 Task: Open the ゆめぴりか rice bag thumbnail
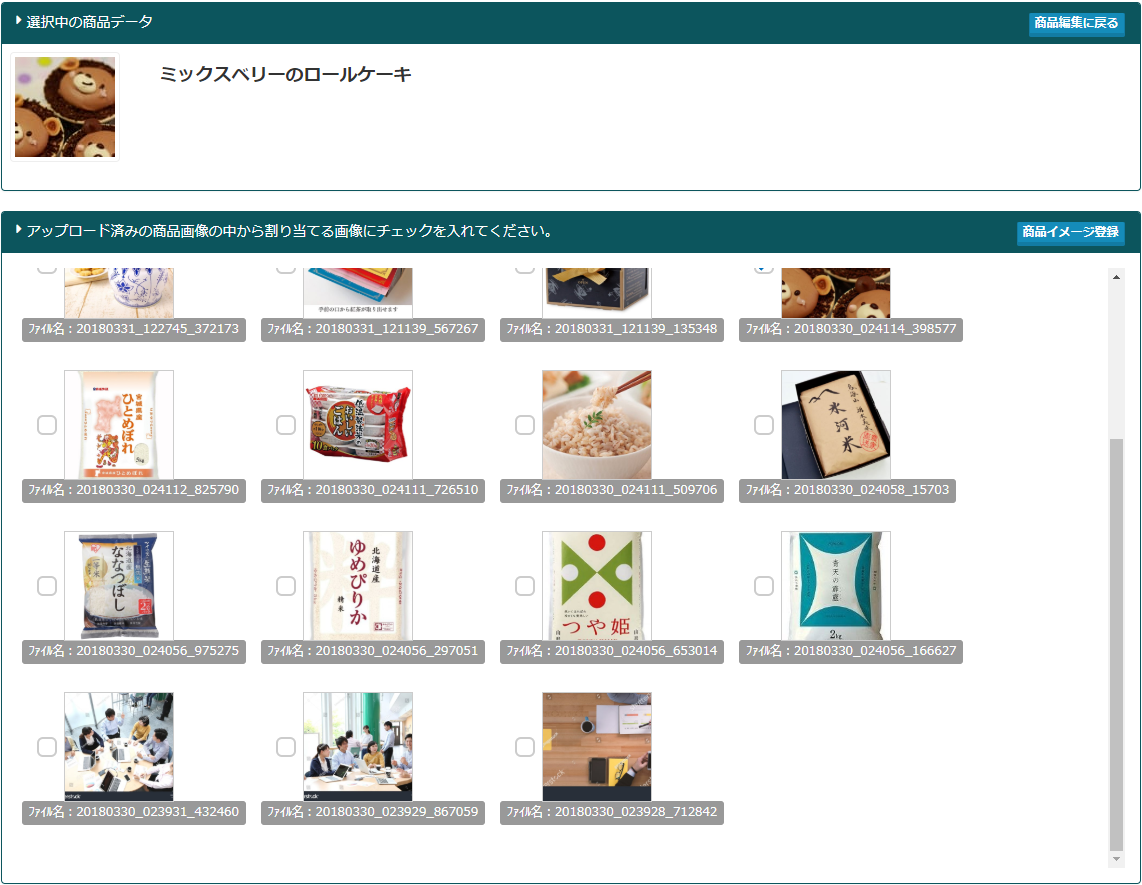point(358,586)
